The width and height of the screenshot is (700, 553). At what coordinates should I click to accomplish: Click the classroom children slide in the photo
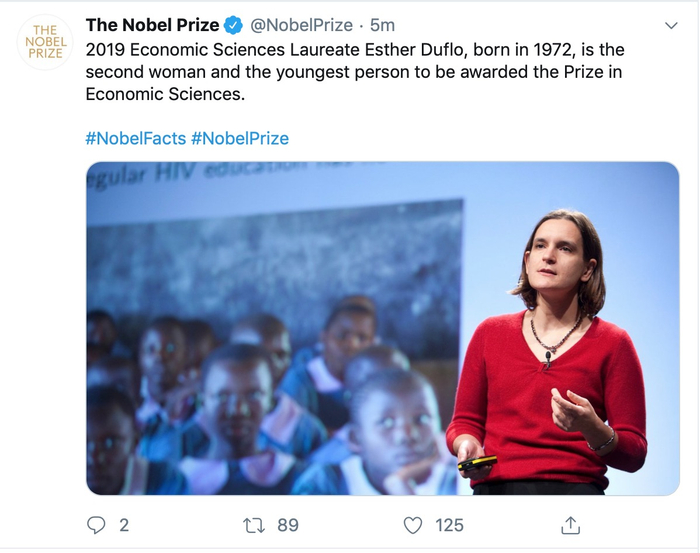click(270, 350)
